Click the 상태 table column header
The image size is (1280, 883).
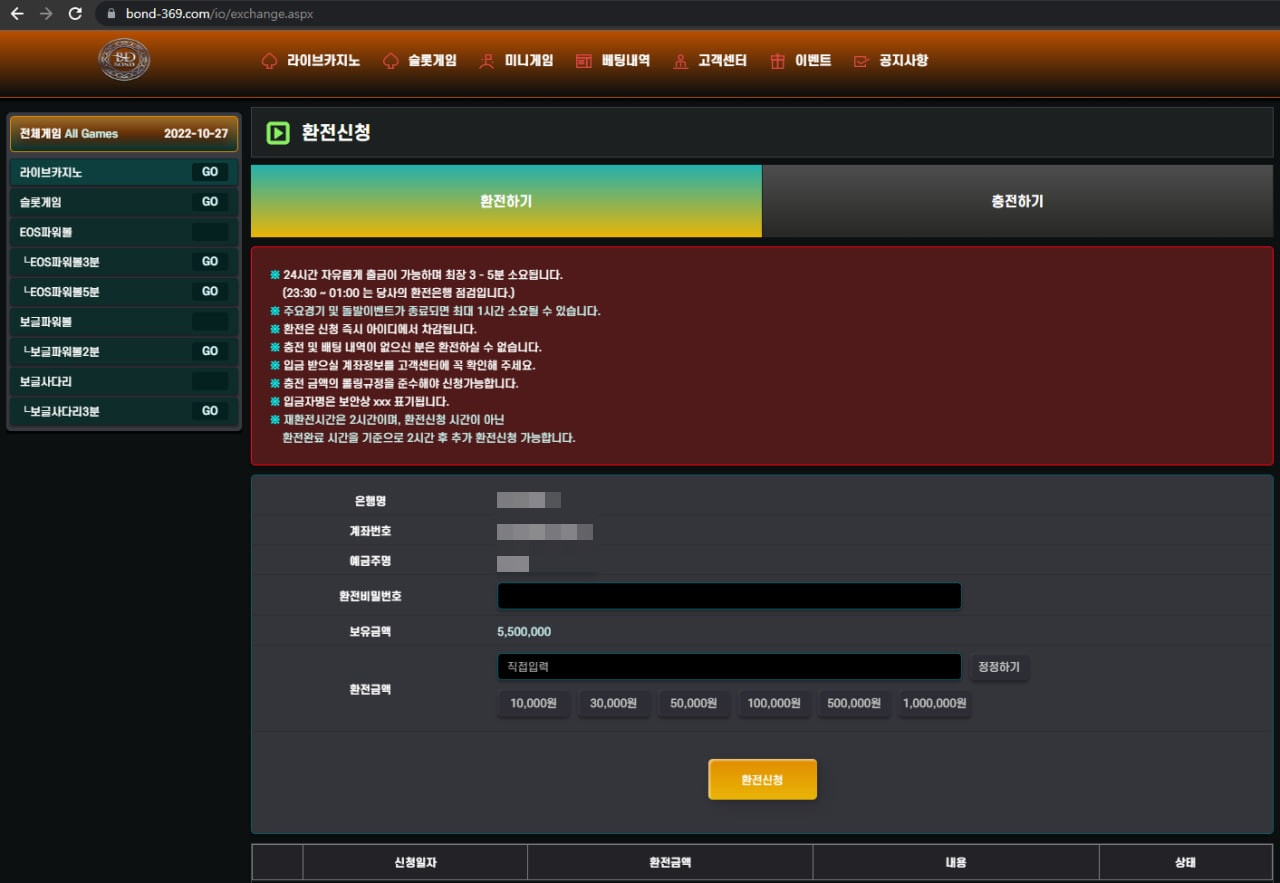pyautogui.click(x=1185, y=863)
